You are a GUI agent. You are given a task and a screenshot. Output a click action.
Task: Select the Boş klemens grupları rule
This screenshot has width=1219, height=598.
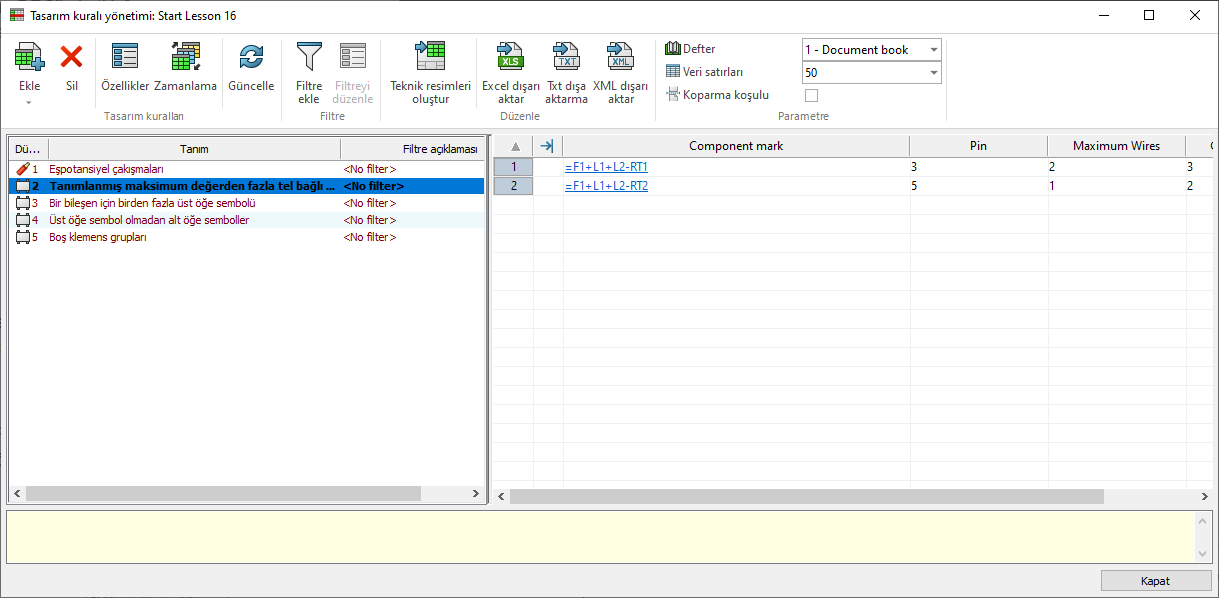pos(98,237)
